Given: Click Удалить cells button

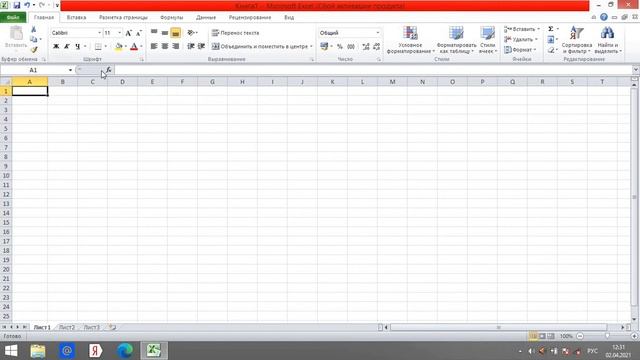Looking at the screenshot, I should (x=521, y=39).
